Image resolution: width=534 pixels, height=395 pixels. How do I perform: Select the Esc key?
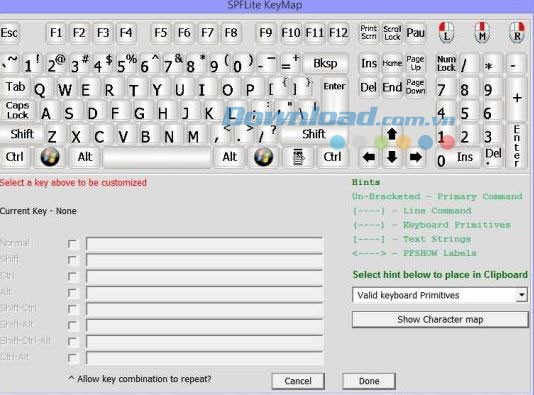click(9, 33)
